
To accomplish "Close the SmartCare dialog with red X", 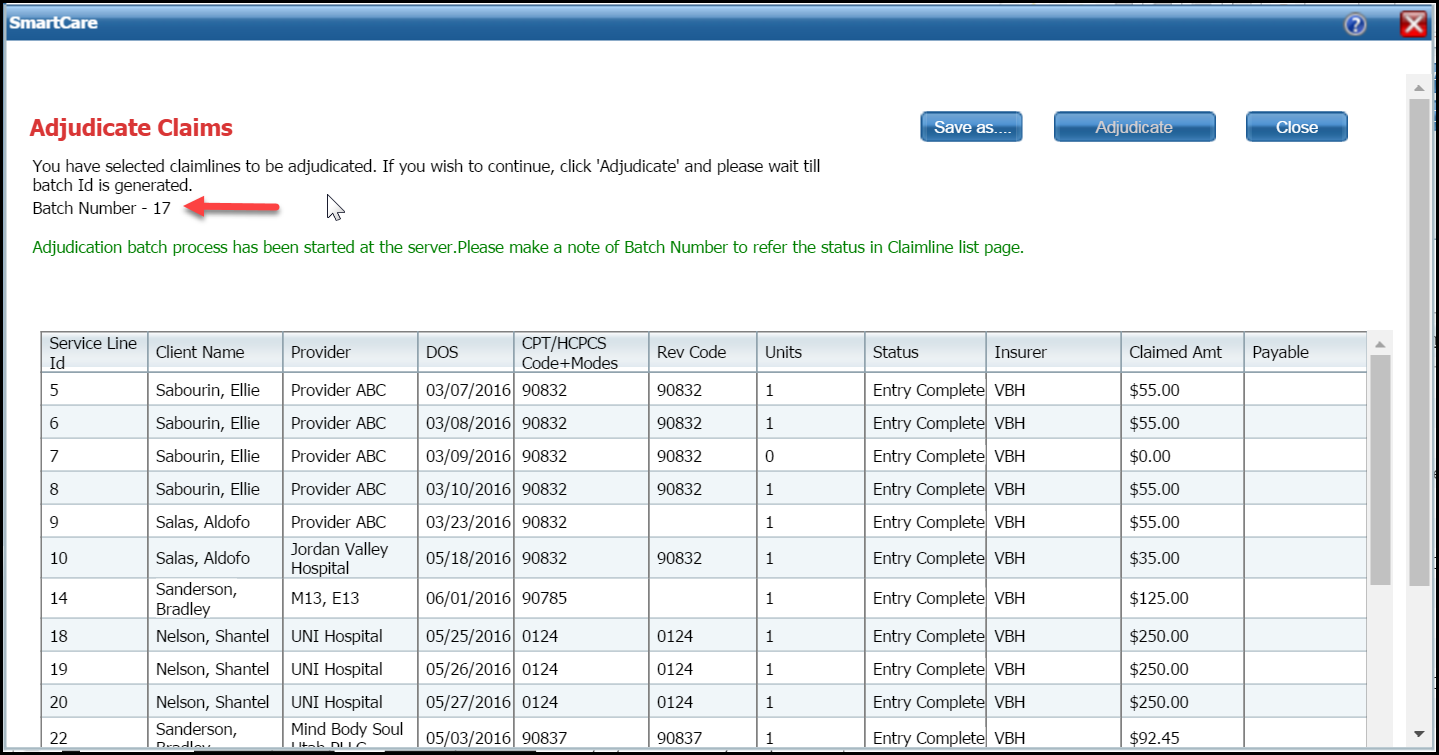I will click(x=1413, y=25).
